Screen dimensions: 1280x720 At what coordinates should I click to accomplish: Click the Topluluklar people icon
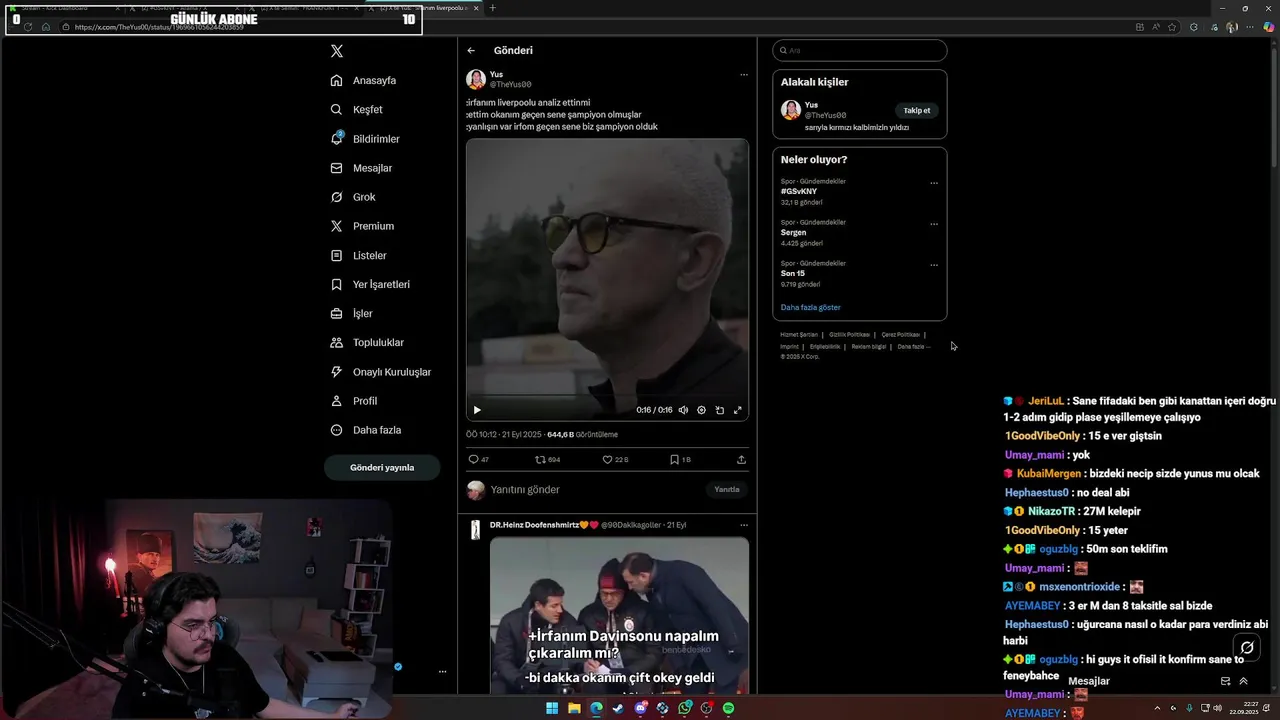tap(337, 342)
